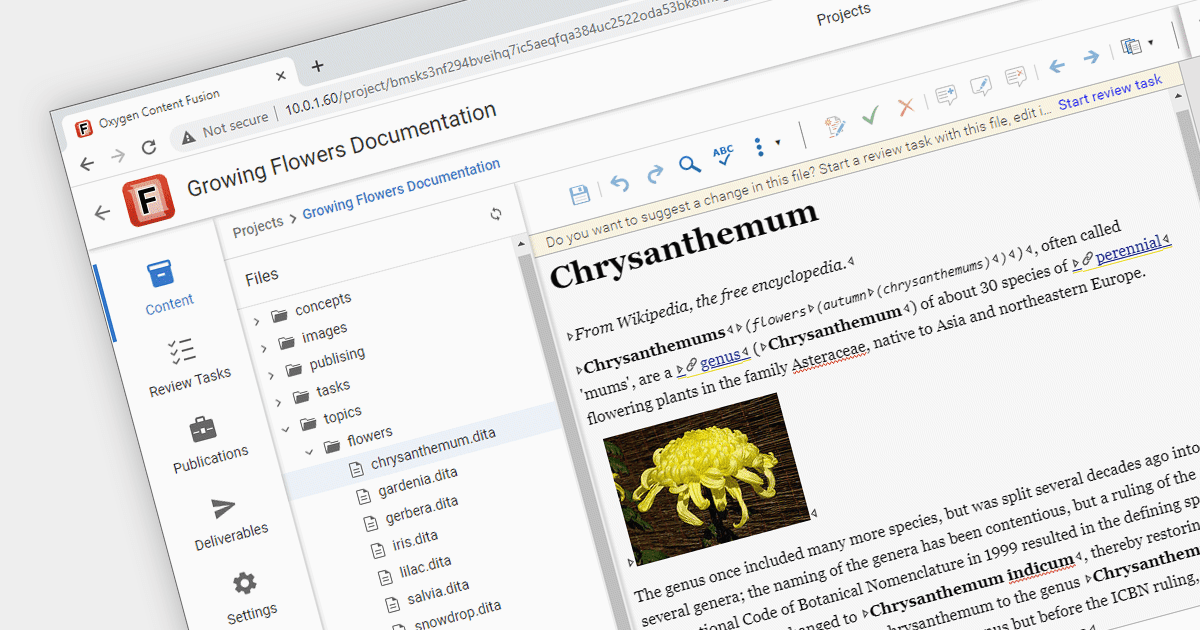The width and height of the screenshot is (1200, 630).
Task: Click the Not secure warning in address bar
Action: point(226,125)
